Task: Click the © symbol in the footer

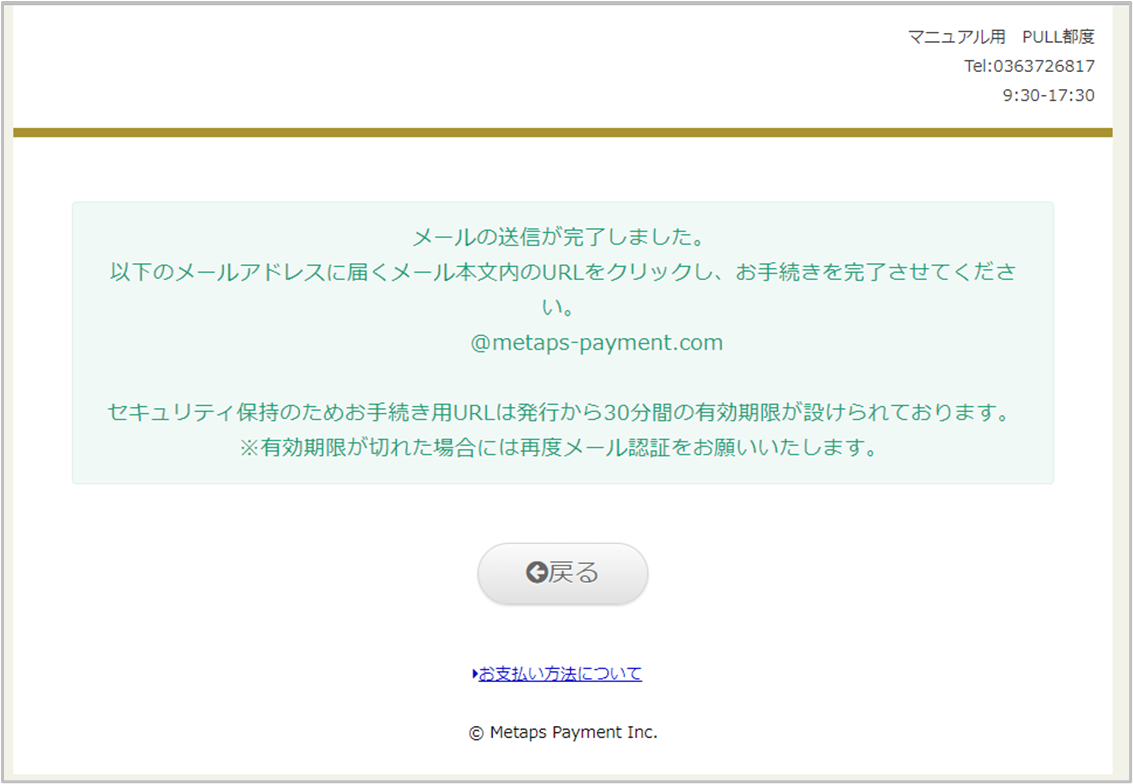Action: [476, 732]
